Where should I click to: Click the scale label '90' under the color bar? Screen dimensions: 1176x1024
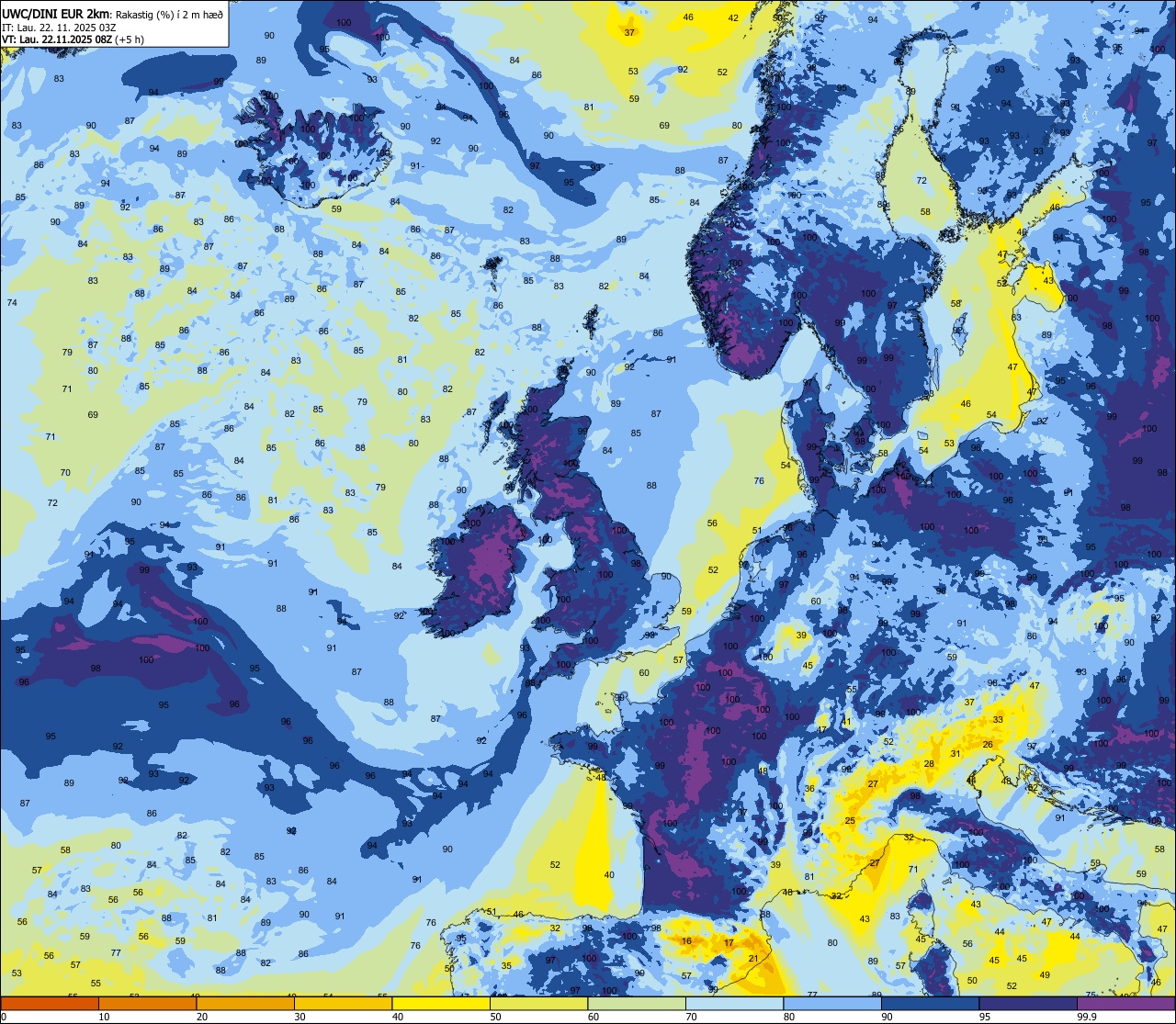(888, 1017)
